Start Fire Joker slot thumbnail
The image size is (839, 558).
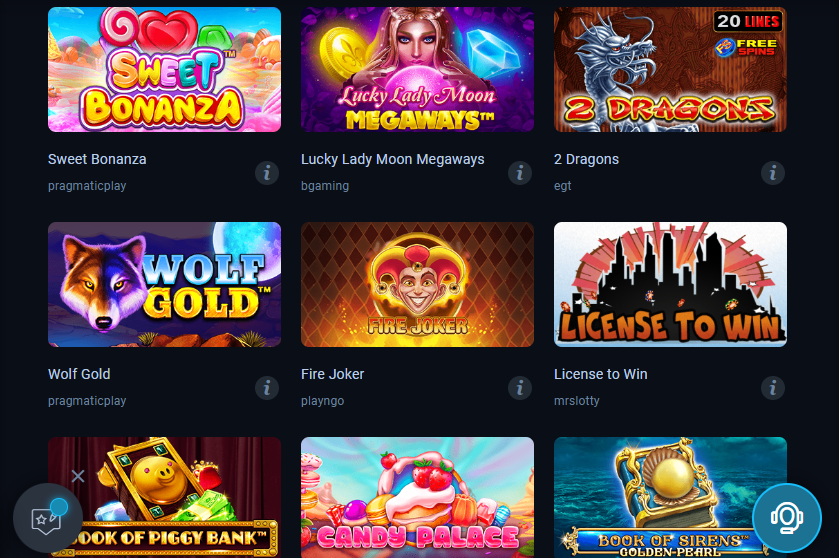[417, 285]
